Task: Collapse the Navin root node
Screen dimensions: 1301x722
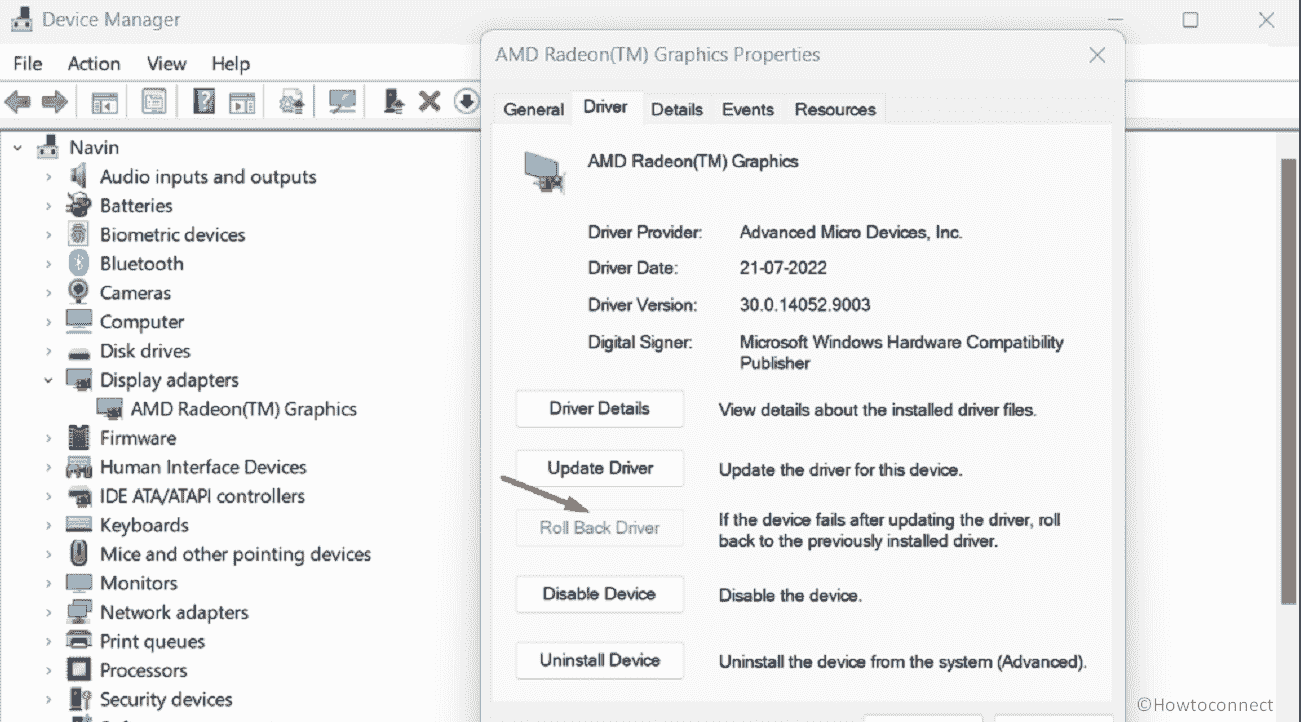Action: click(x=17, y=148)
